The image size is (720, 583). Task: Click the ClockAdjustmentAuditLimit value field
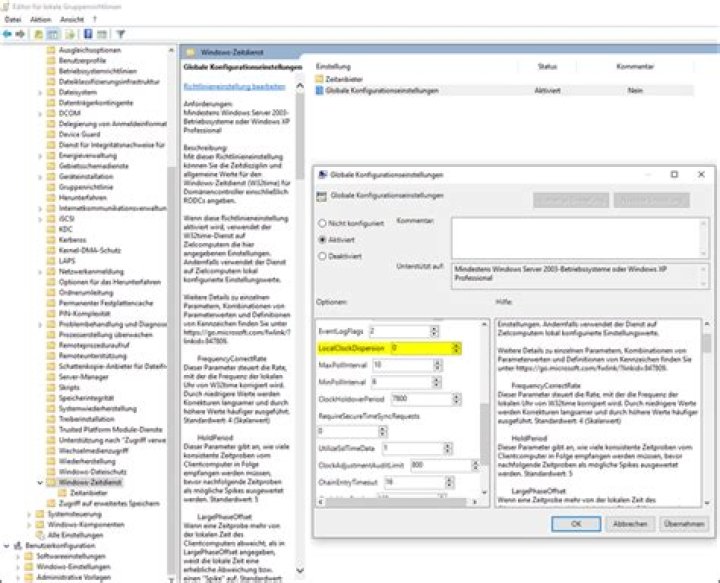coord(441,465)
